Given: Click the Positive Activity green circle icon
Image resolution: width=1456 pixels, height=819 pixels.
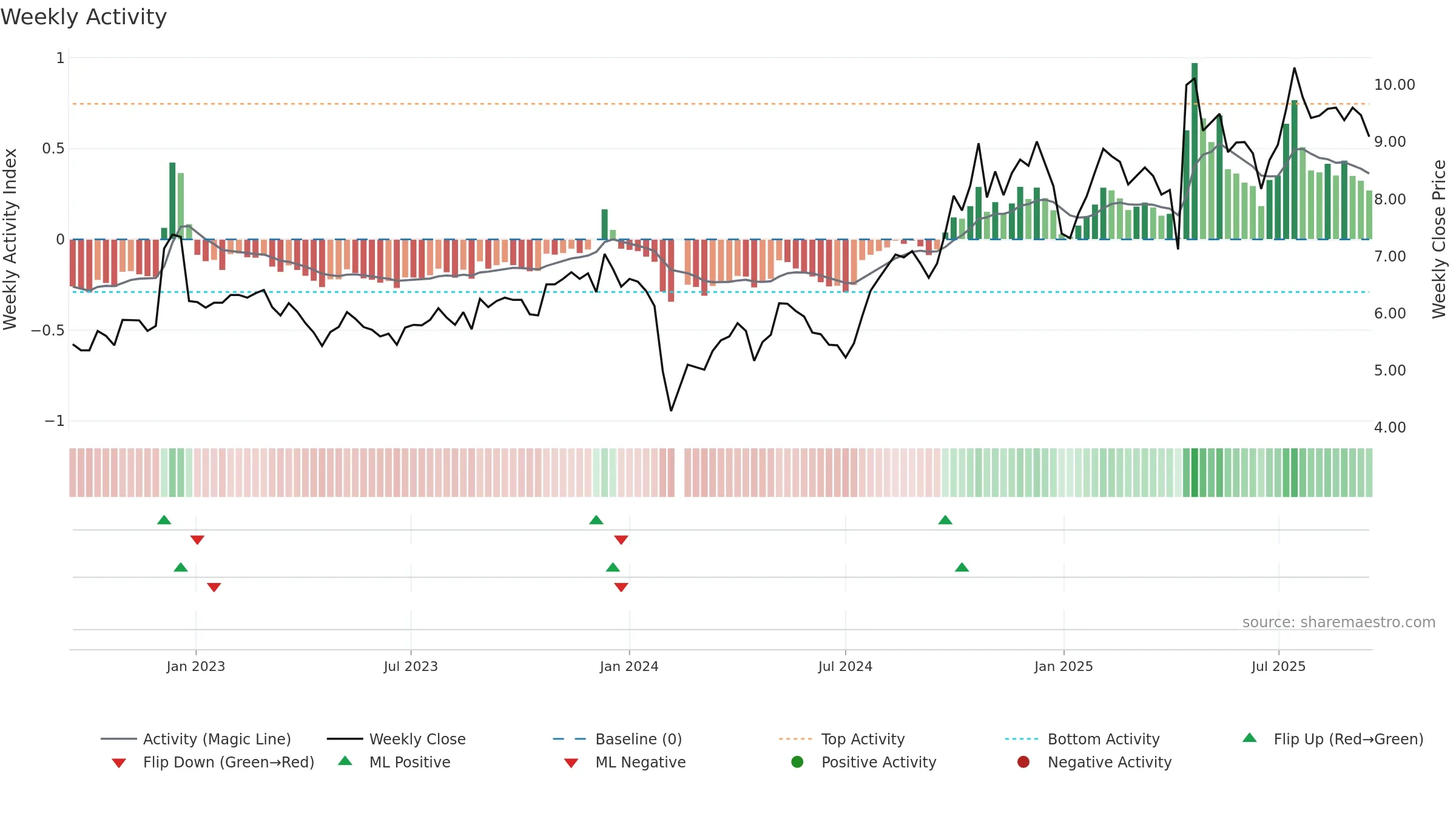Looking at the screenshot, I should pos(797,762).
